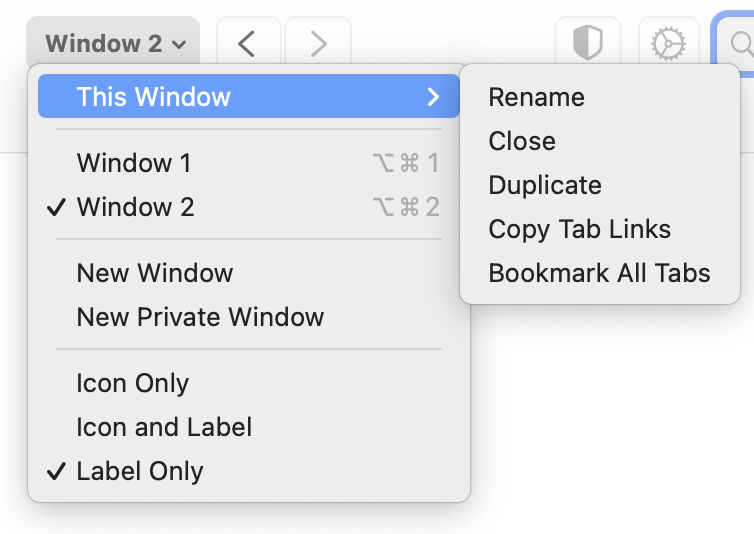Choose Rename from the submenu

point(536,97)
